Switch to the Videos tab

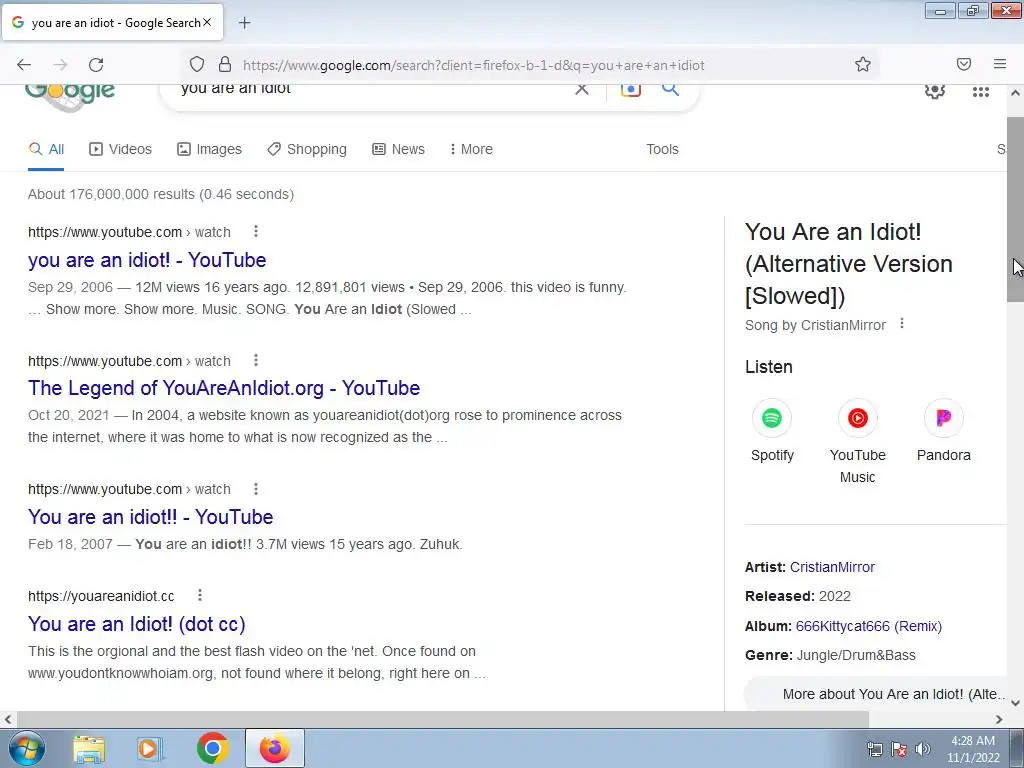(x=120, y=149)
